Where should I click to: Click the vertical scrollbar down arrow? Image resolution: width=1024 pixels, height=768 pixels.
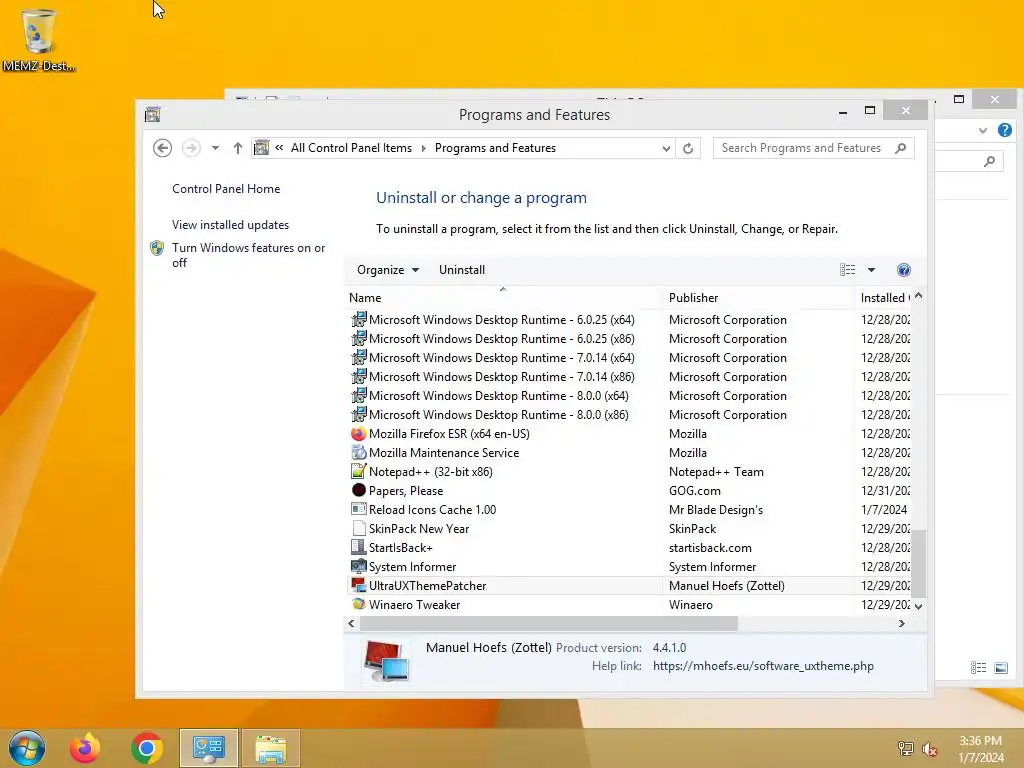(x=919, y=606)
